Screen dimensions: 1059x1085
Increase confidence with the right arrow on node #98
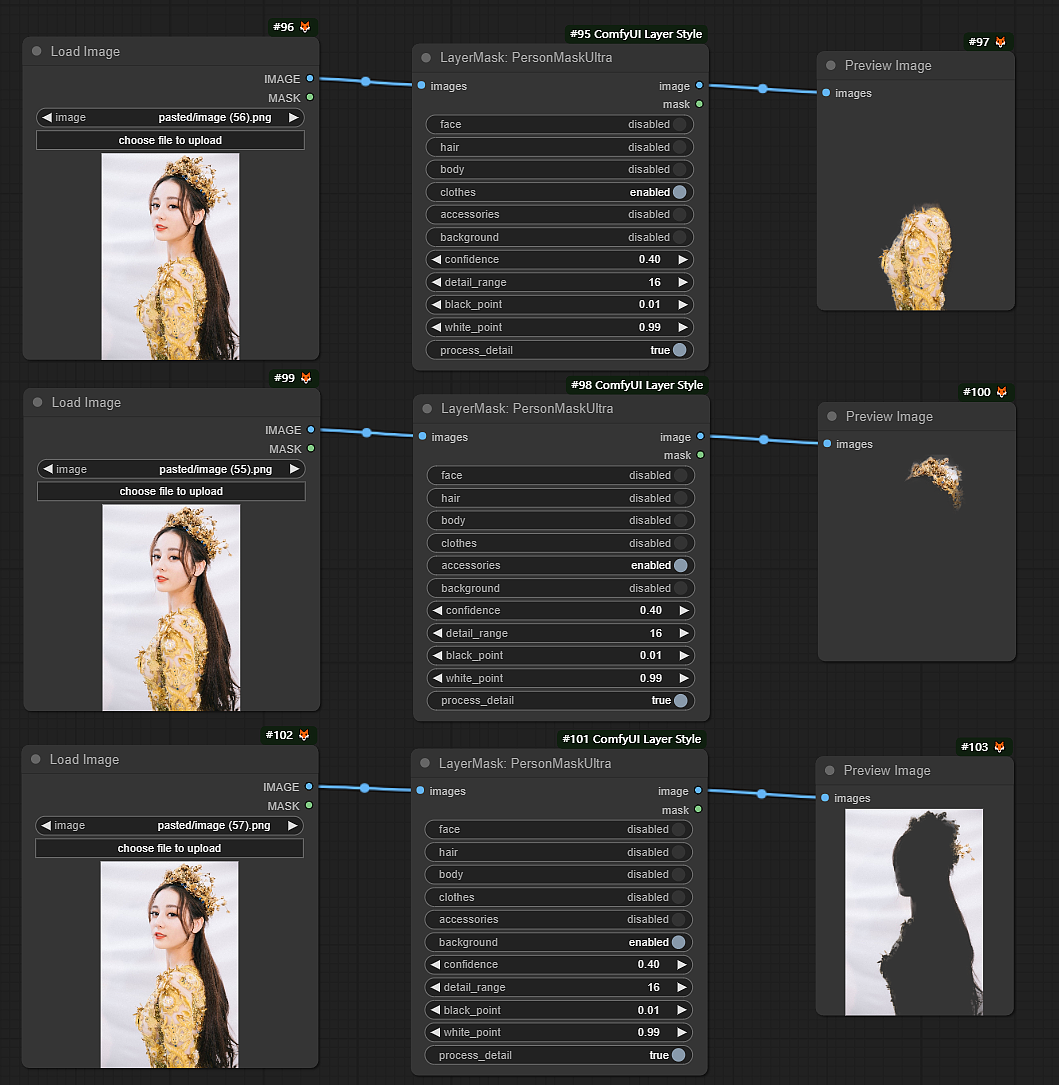coord(684,610)
